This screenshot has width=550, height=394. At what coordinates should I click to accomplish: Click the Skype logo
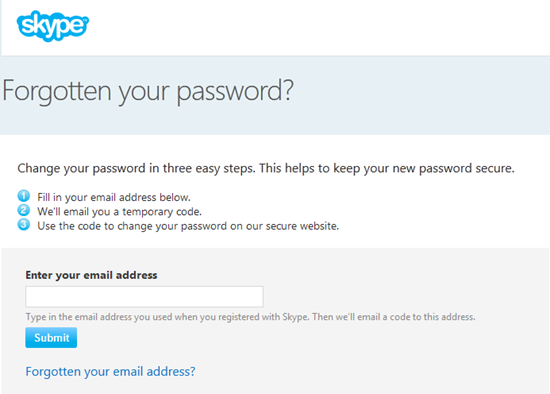pyautogui.click(x=53, y=26)
